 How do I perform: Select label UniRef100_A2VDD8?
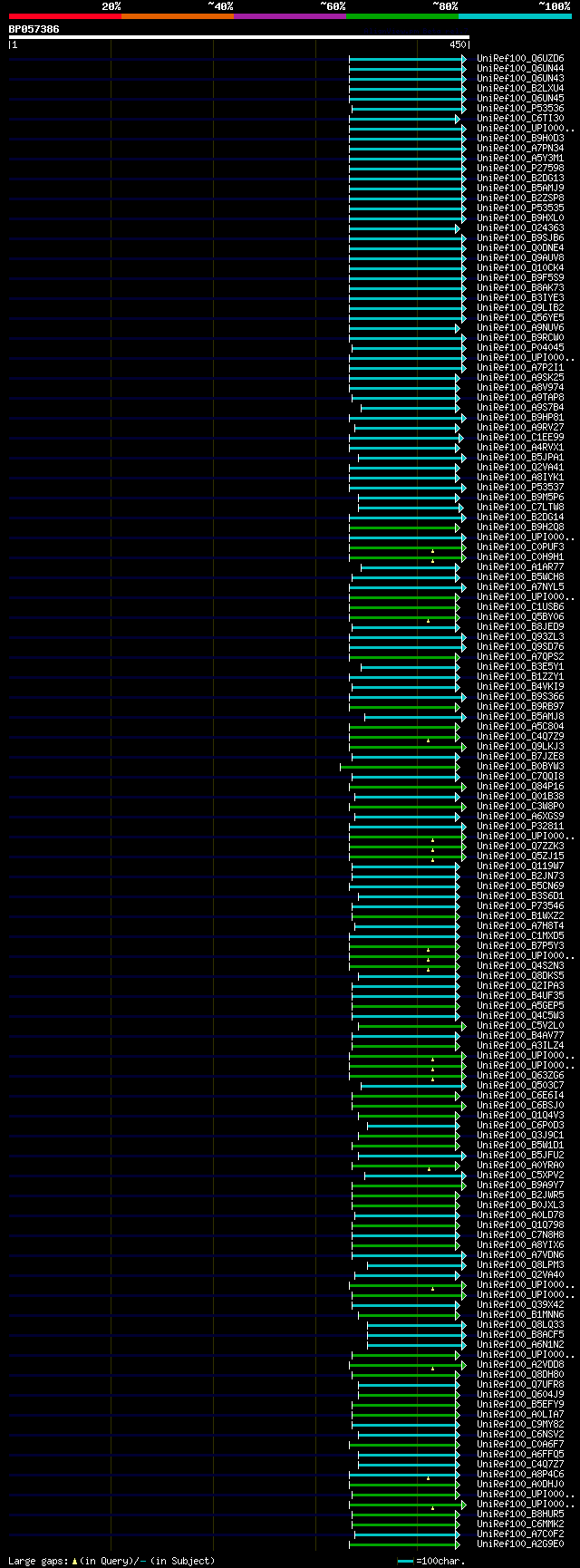(x=520, y=1365)
